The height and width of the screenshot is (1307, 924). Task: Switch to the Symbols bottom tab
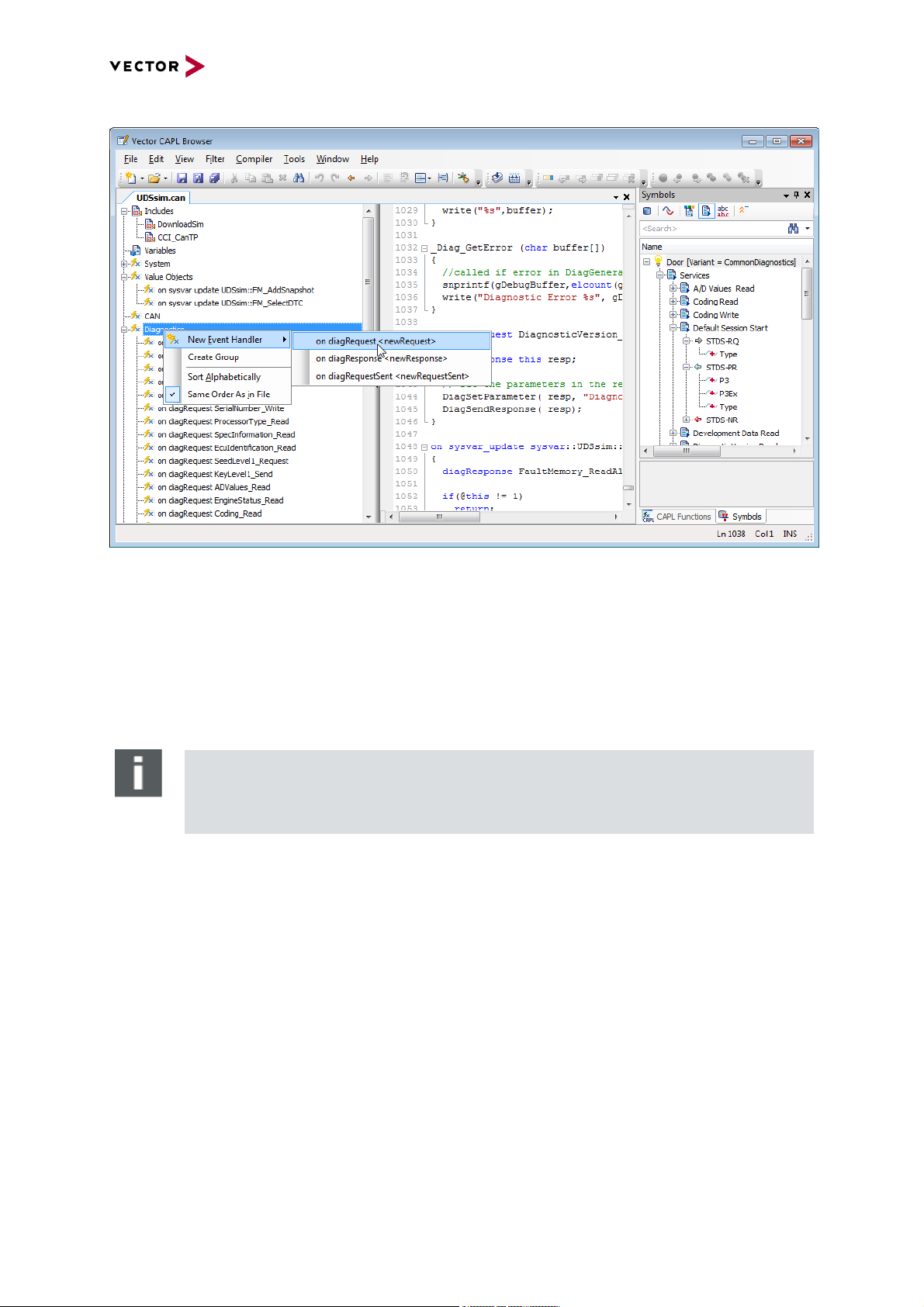click(740, 517)
